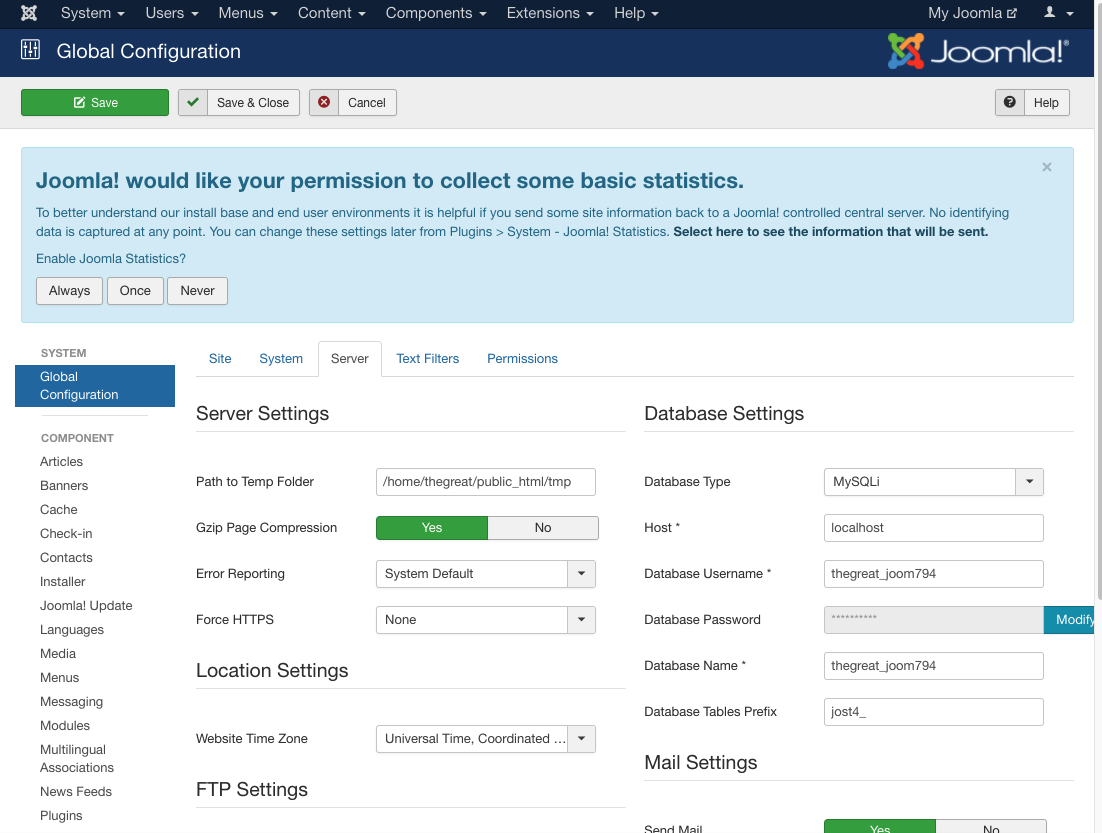Image resolution: width=1102 pixels, height=833 pixels.
Task: Switch to the System tab
Action: 281,359
